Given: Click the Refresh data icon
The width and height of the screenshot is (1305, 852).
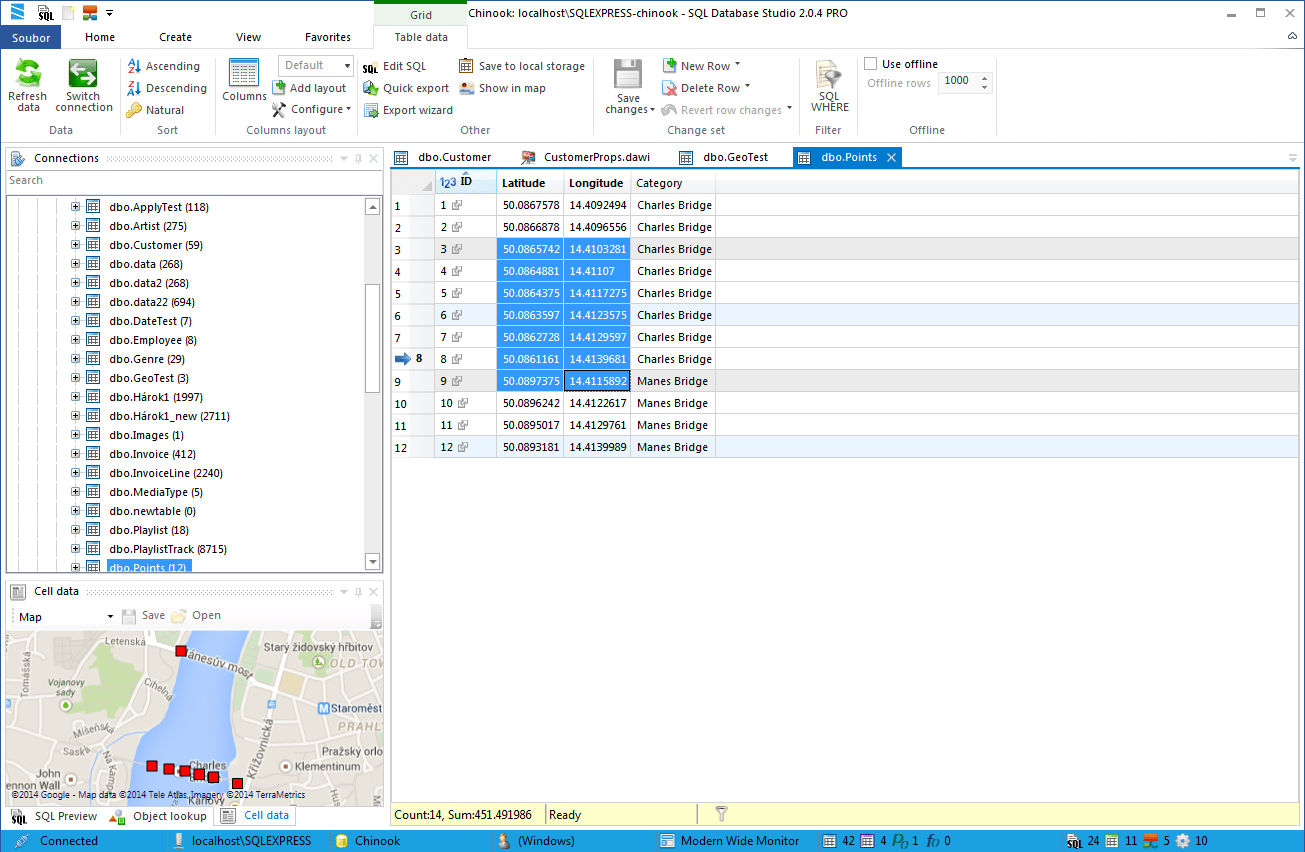Looking at the screenshot, I should [28, 75].
